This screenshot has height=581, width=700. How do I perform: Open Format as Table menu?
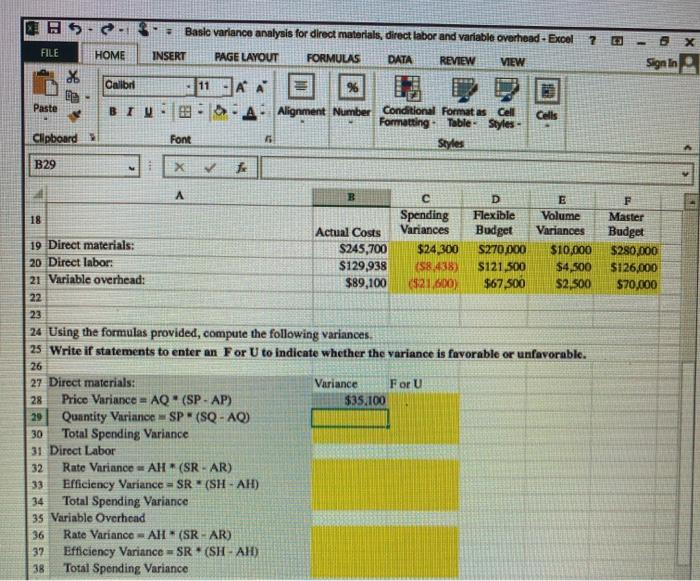click(x=464, y=103)
